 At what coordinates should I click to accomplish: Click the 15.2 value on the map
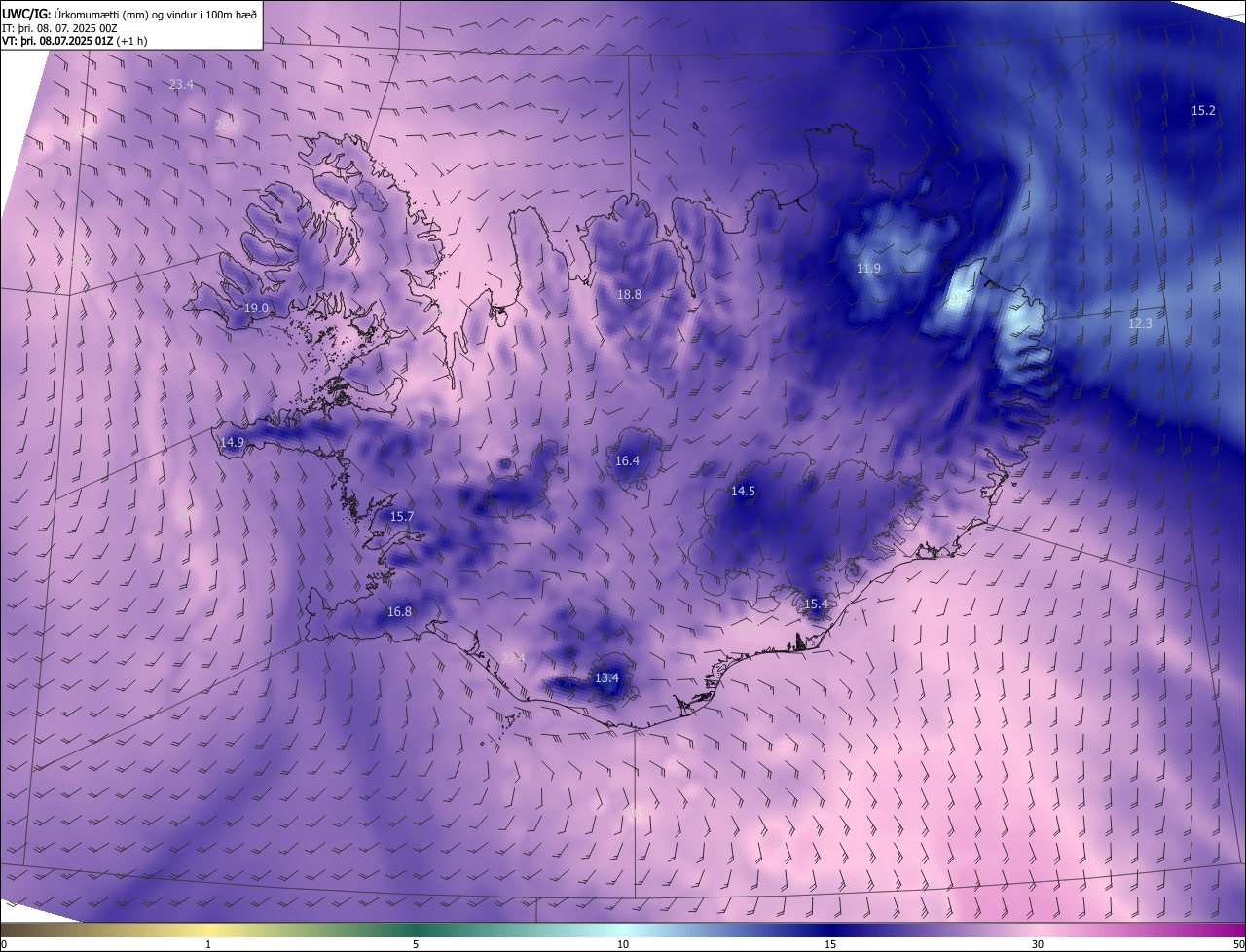(1203, 111)
